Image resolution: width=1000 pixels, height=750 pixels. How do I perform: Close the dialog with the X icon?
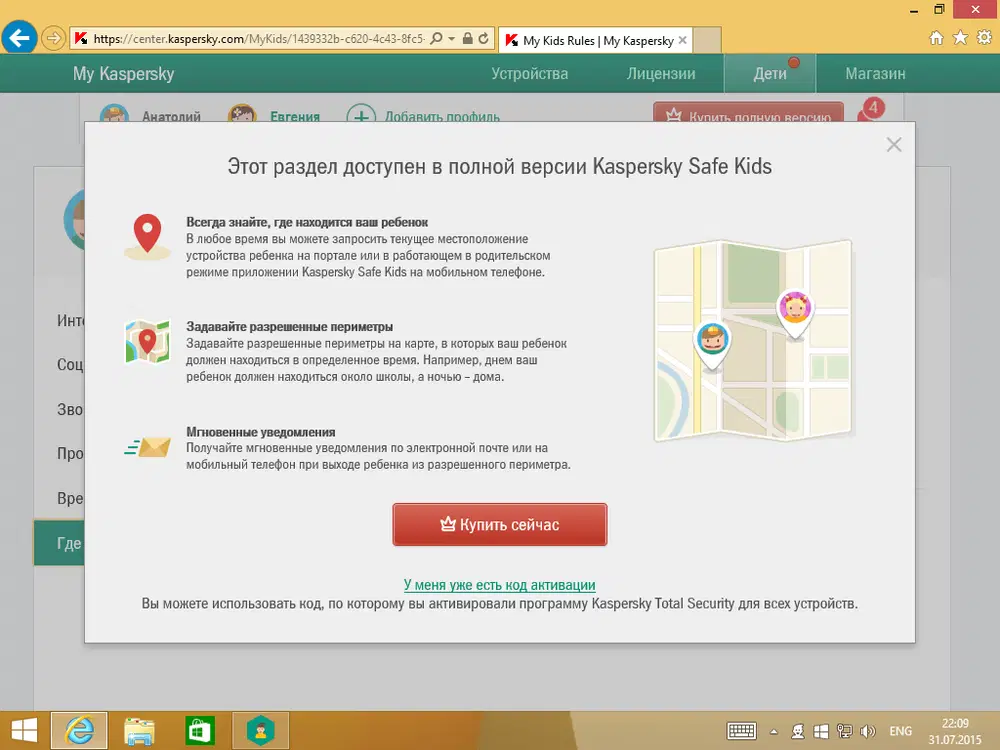(893, 145)
